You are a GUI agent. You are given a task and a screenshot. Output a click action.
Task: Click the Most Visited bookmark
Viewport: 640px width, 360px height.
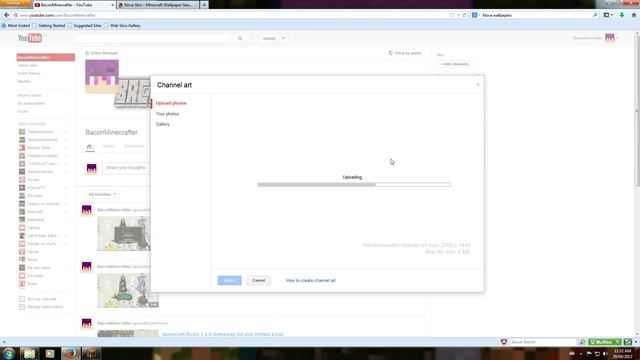pyautogui.click(x=16, y=25)
